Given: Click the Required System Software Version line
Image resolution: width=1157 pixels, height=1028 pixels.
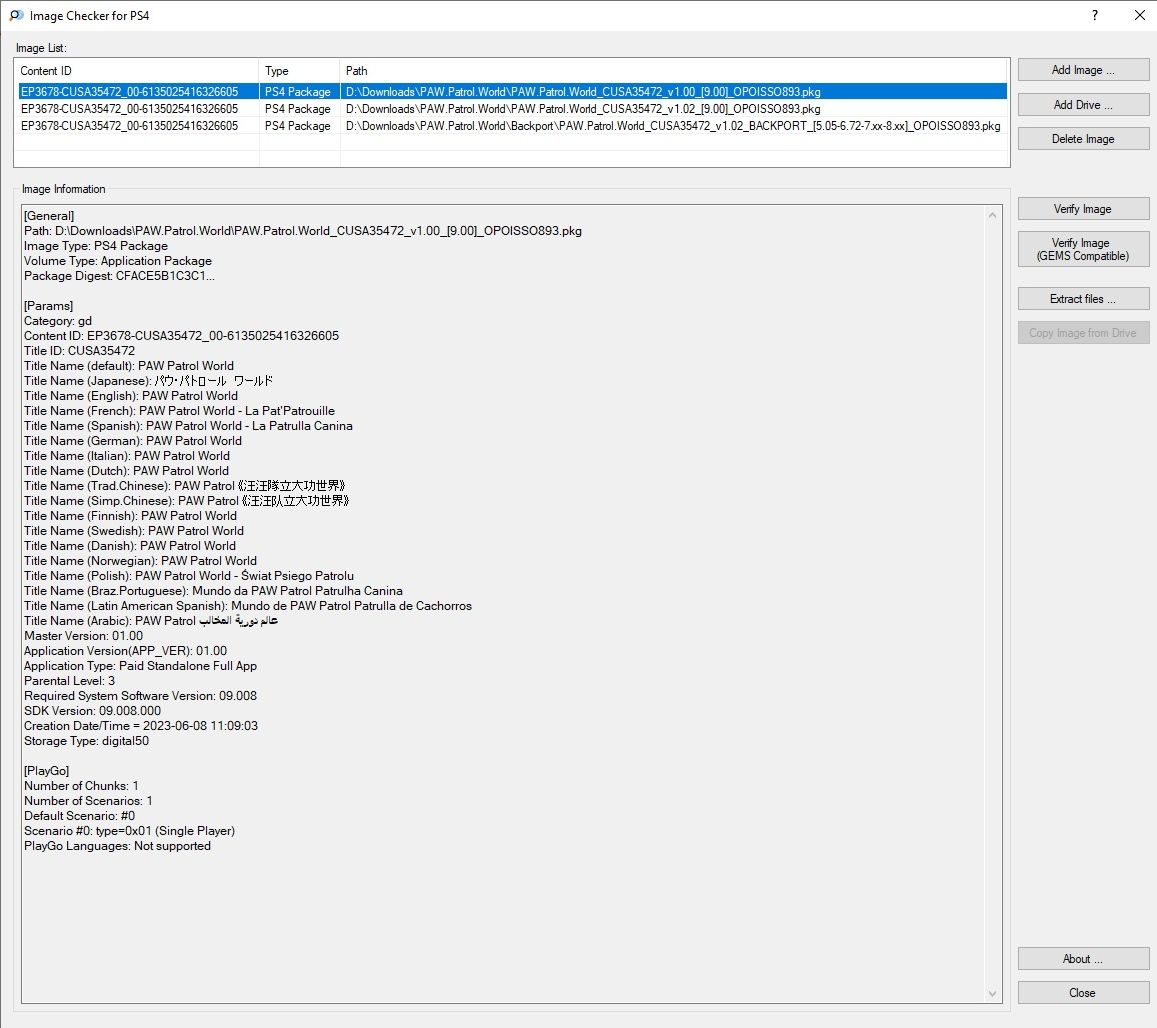Looking at the screenshot, I should pyautogui.click(x=140, y=696).
